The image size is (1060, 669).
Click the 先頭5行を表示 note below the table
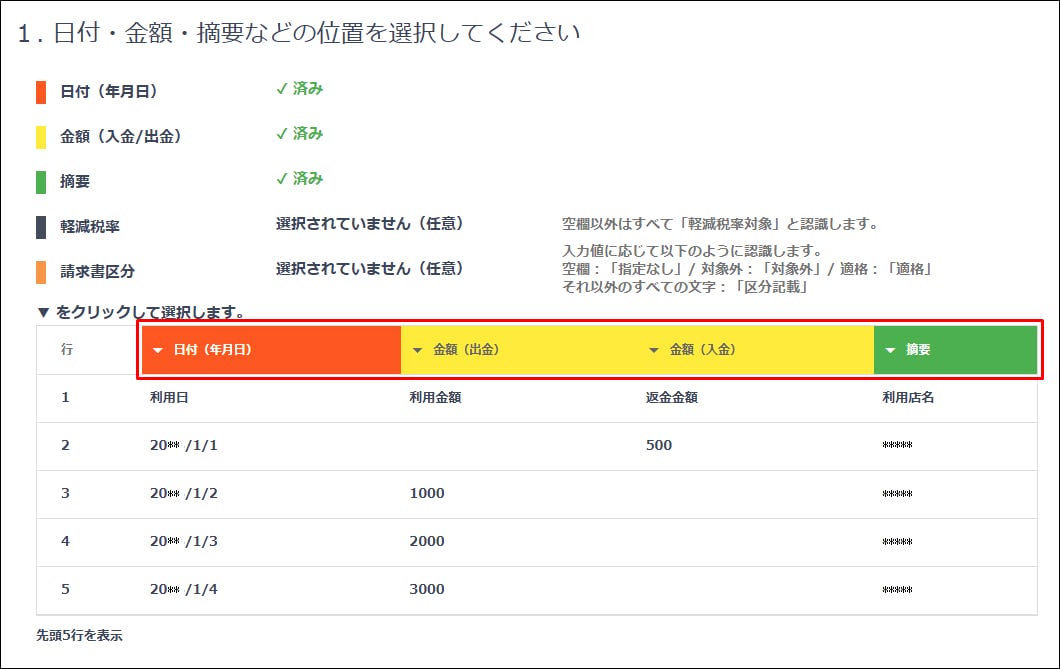[79, 636]
